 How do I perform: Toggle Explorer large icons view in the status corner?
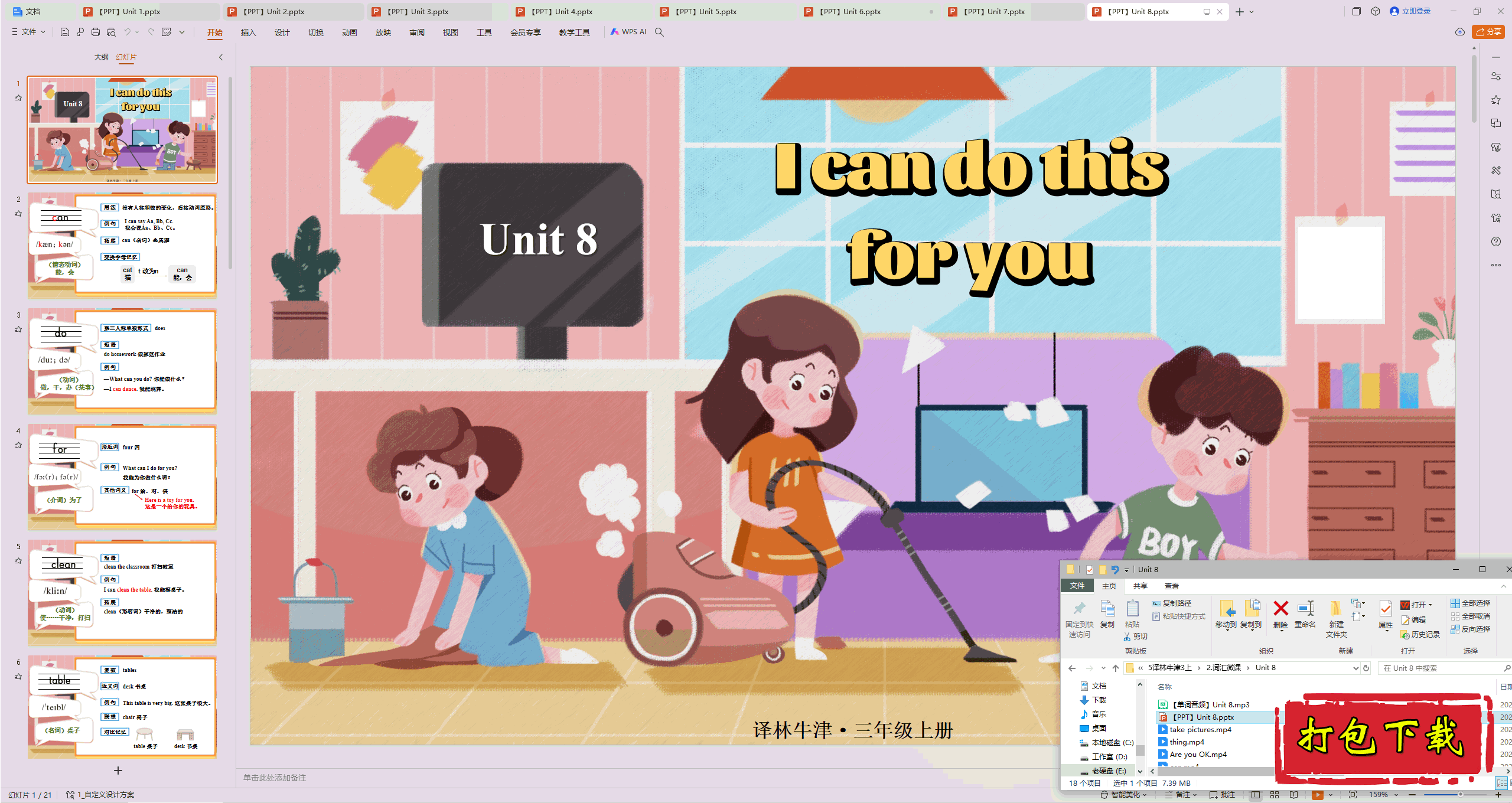pos(1510,783)
